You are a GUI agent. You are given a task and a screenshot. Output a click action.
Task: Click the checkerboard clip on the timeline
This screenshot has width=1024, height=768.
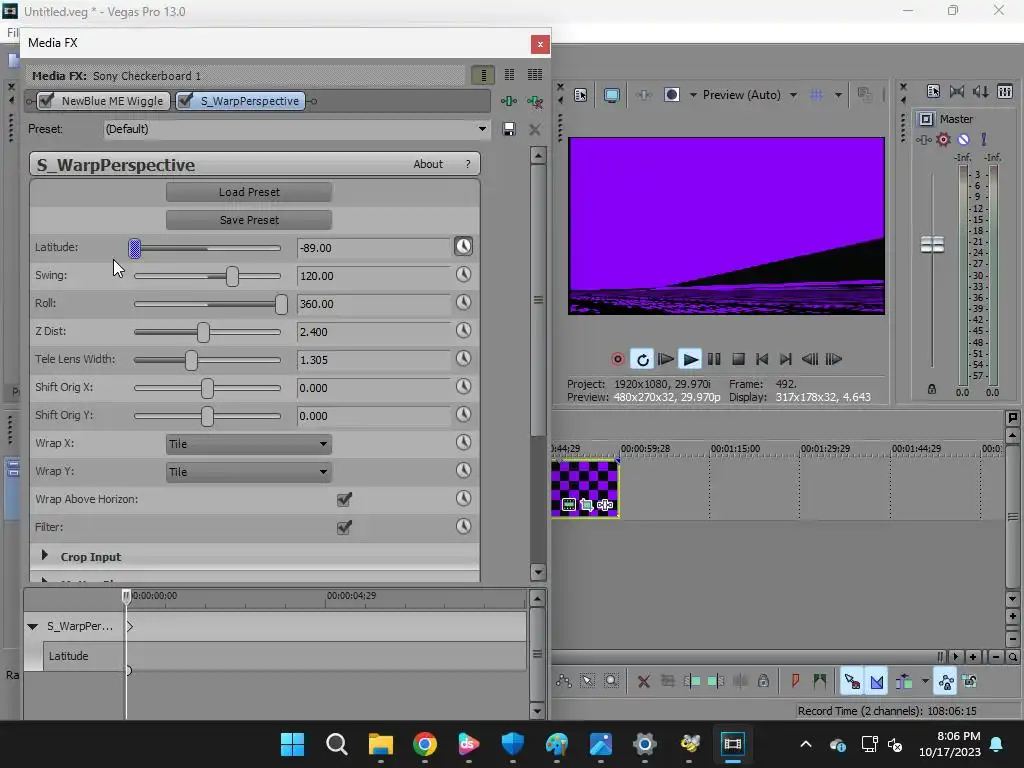(x=584, y=488)
